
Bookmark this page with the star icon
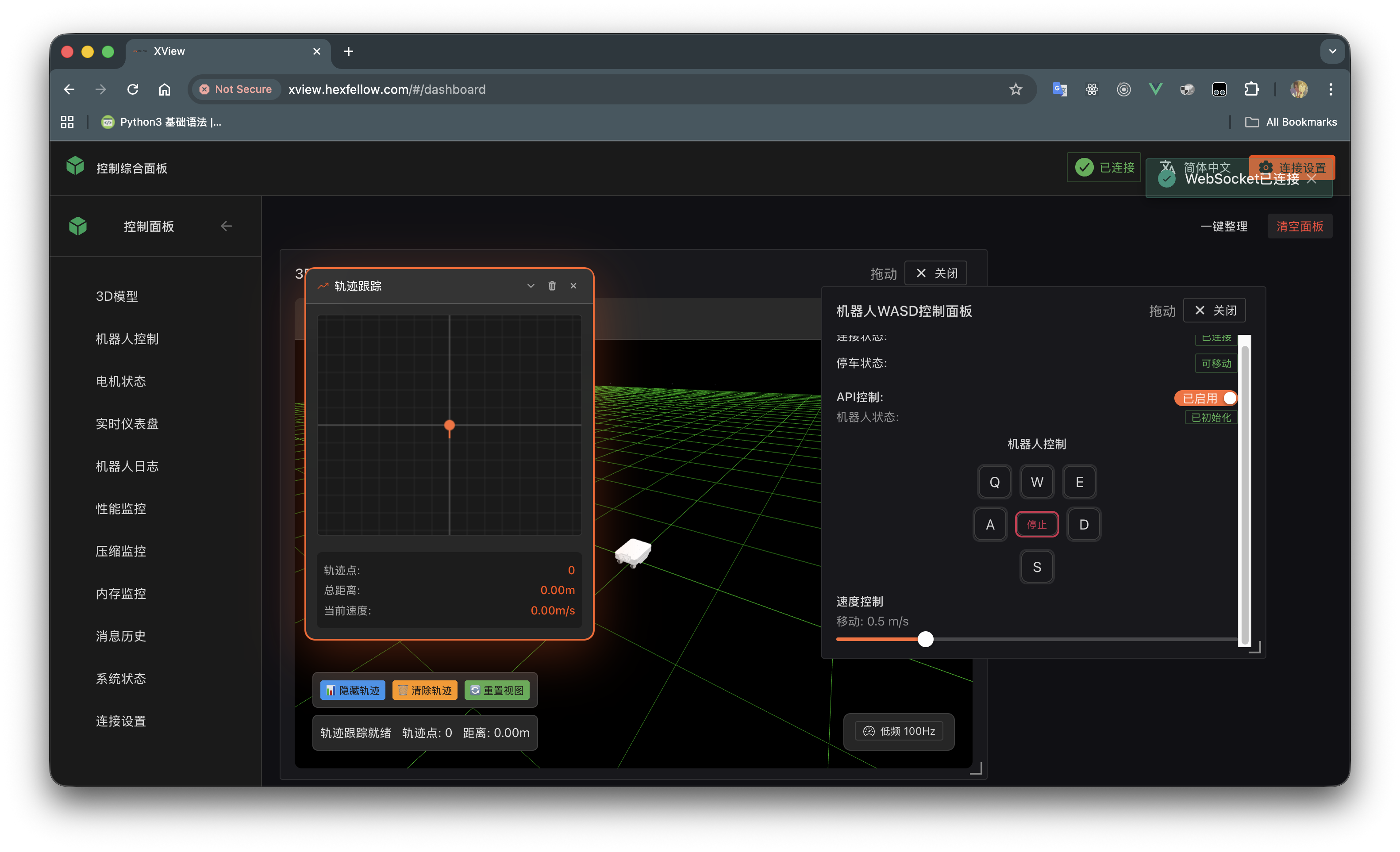pyautogui.click(x=1015, y=89)
